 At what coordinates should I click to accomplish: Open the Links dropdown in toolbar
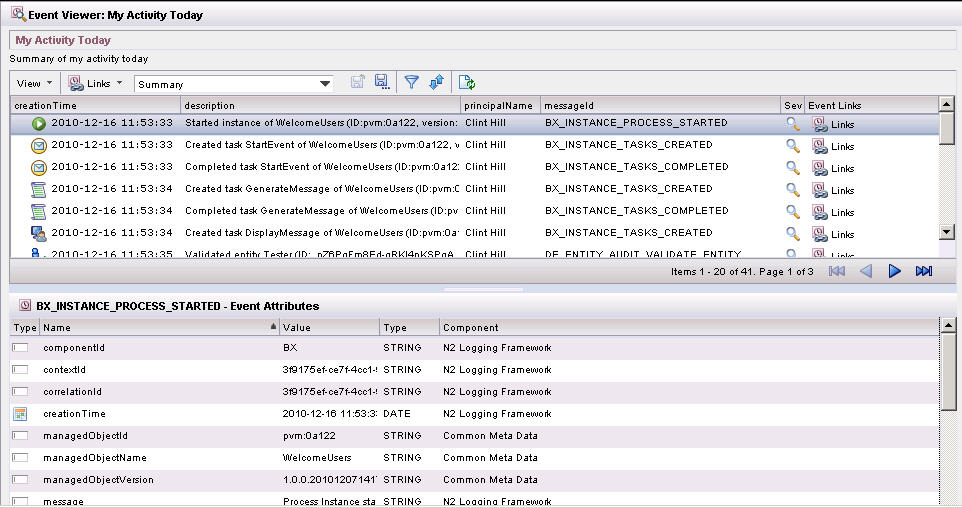click(95, 83)
